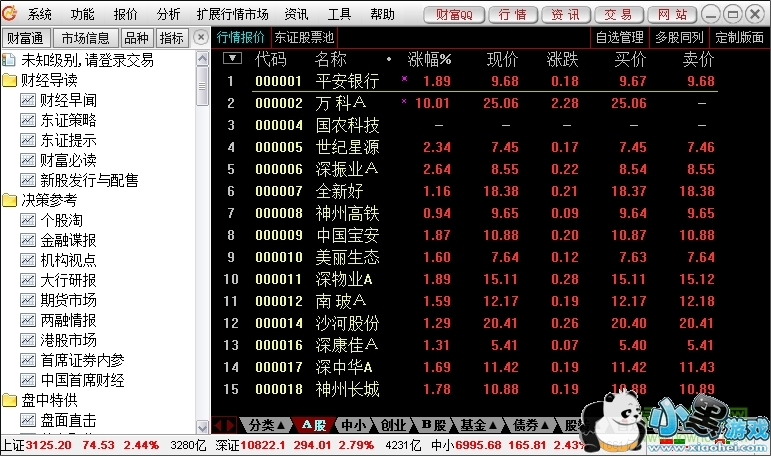This screenshot has width=771, height=456.
Task: Click the sidebar scrollbar thumb
Action: coord(202,86)
